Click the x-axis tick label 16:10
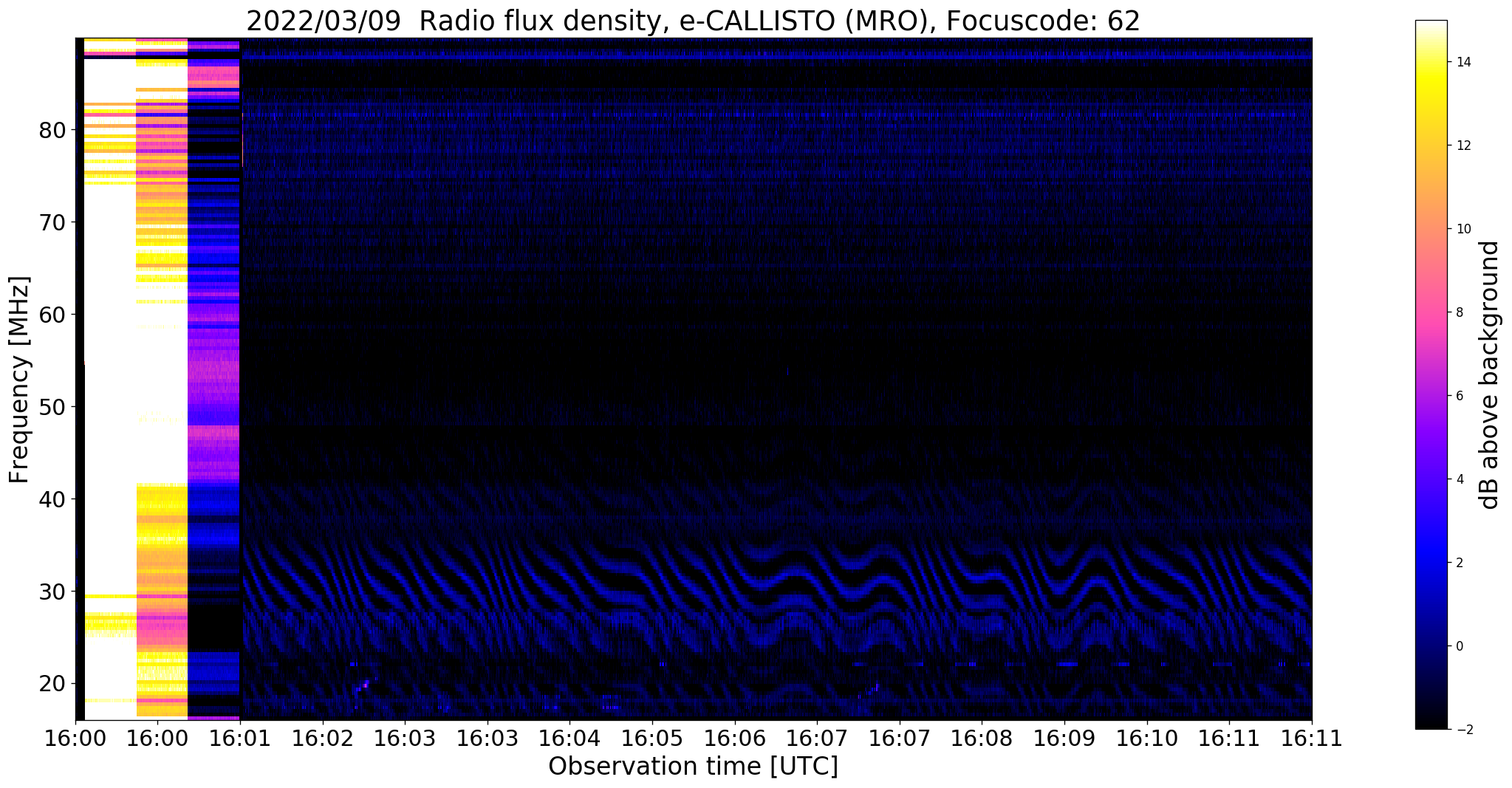The width and height of the screenshot is (1512, 788). (1147, 739)
